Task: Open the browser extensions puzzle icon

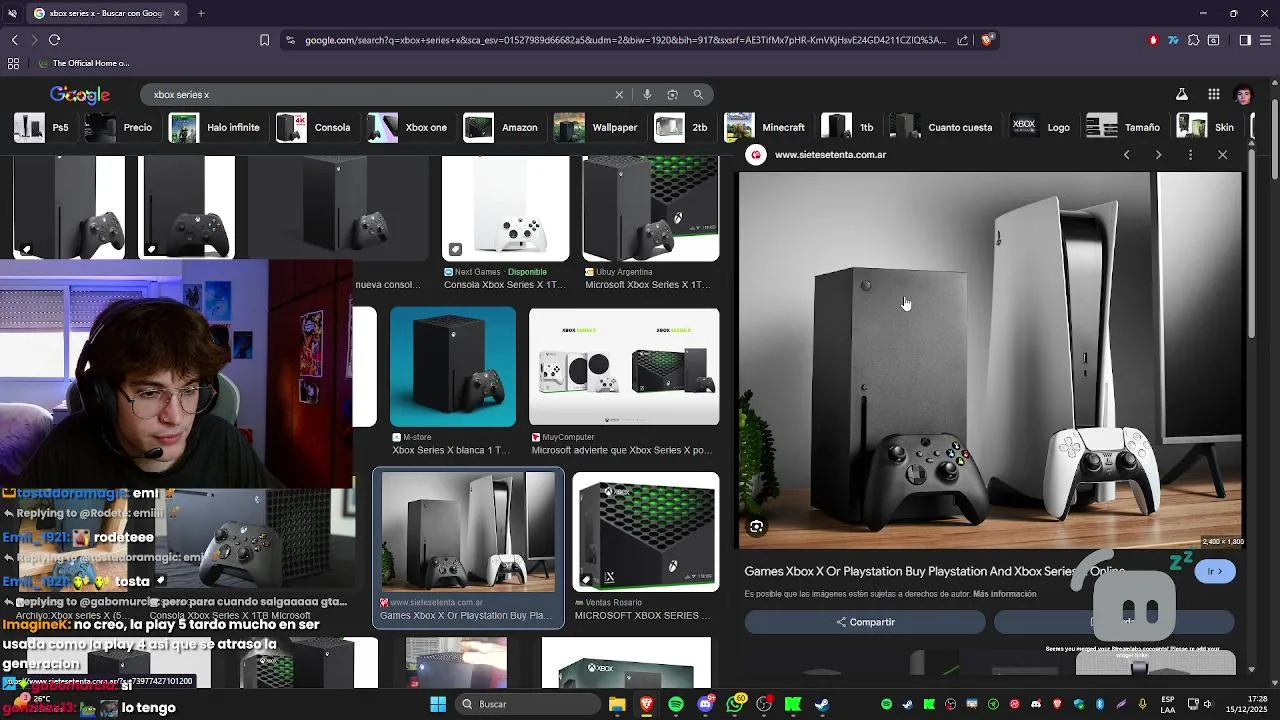Action: click(x=1193, y=40)
